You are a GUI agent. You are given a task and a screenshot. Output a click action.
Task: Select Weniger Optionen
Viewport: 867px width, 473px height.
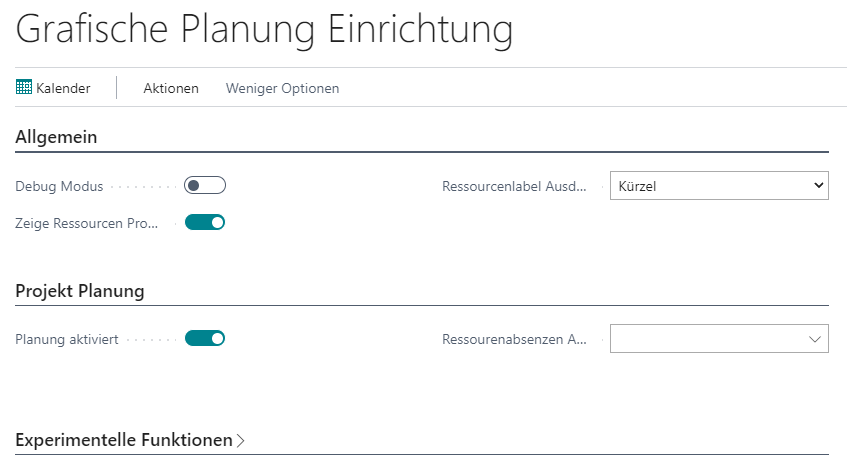pyautogui.click(x=282, y=89)
